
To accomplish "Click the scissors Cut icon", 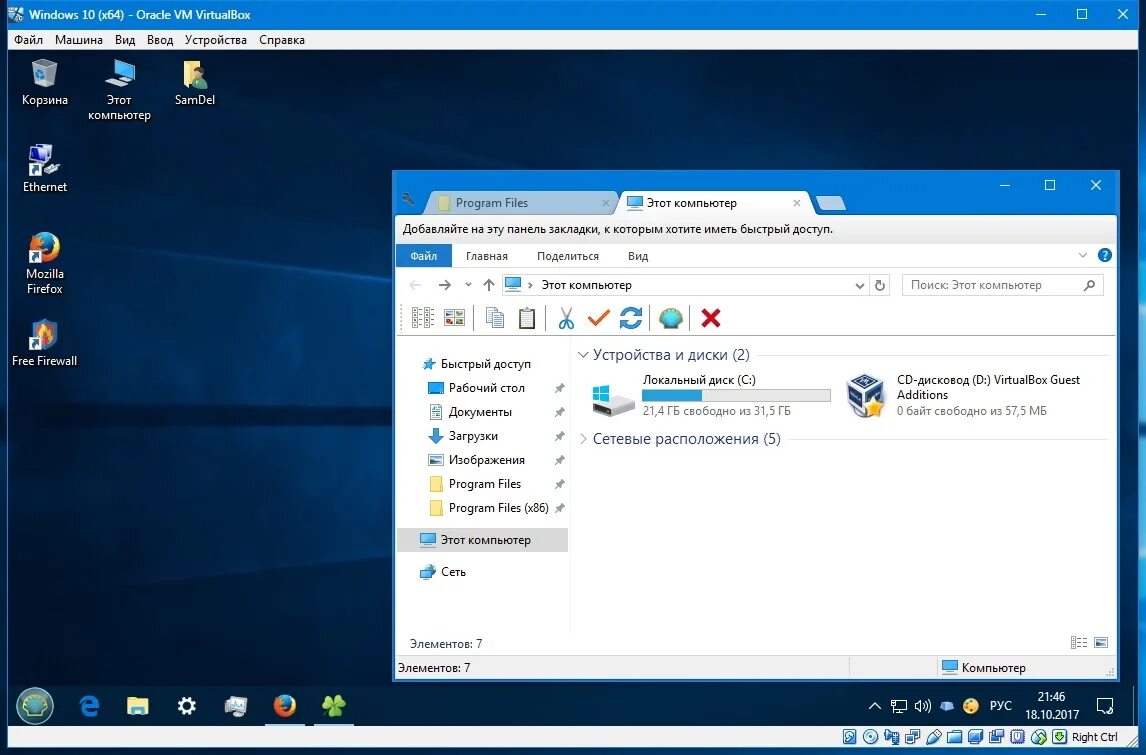I will 567,317.
